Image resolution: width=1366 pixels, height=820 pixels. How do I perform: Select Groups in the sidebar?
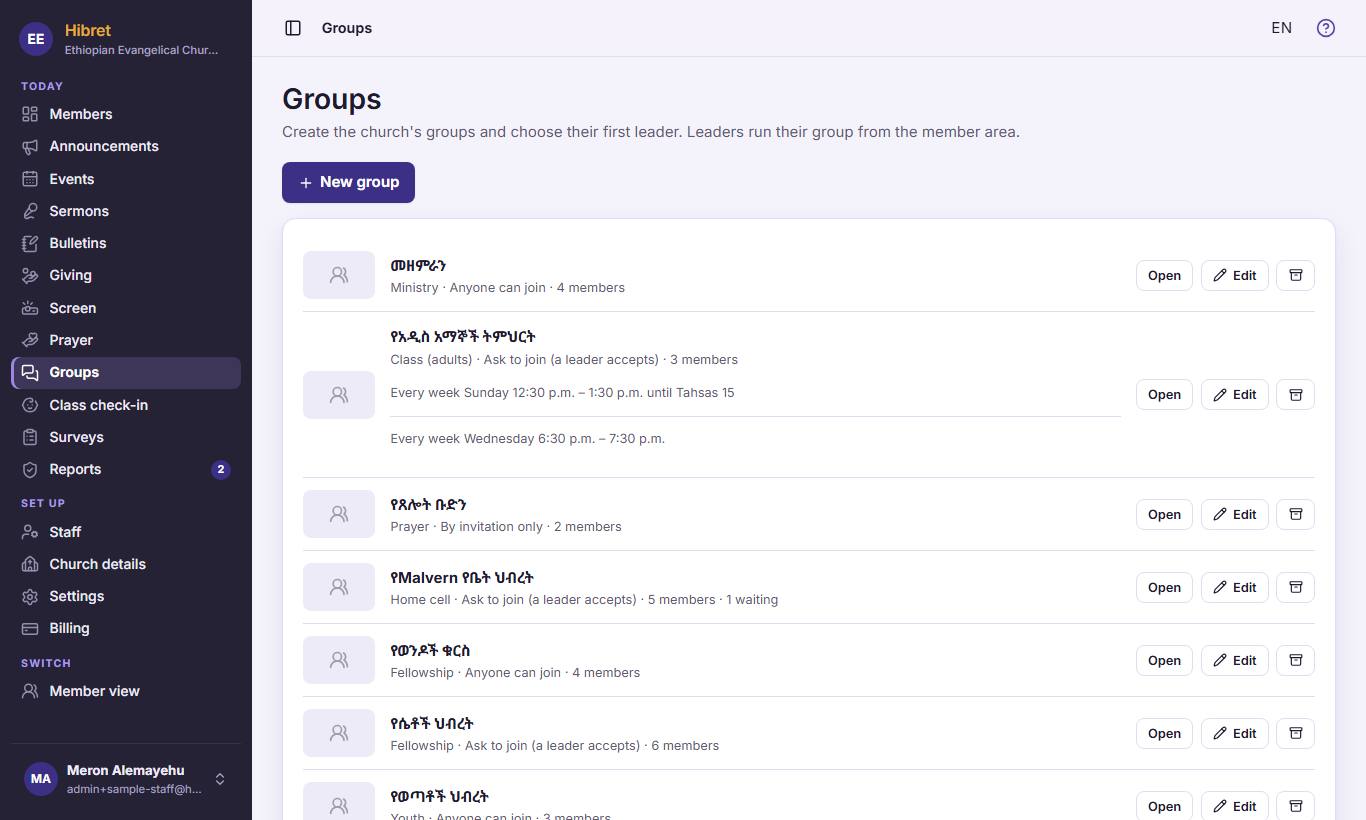point(126,372)
